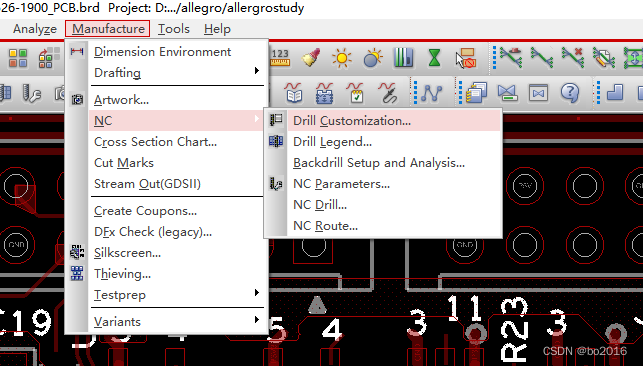Click the screw and wrench toolbar icon
Screen dimensions: 643x366
(32, 93)
